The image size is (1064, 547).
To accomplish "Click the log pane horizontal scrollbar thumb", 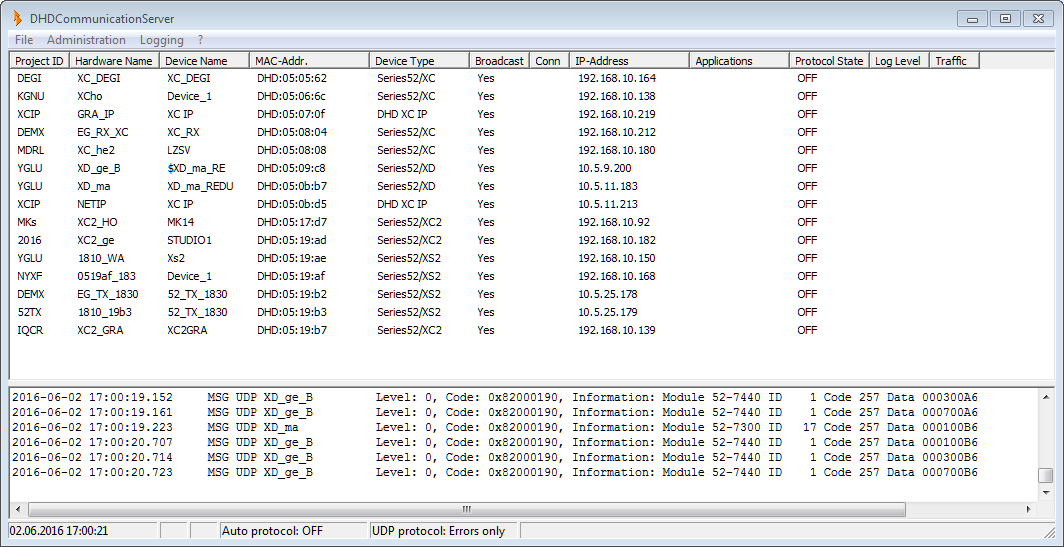I will (466, 509).
